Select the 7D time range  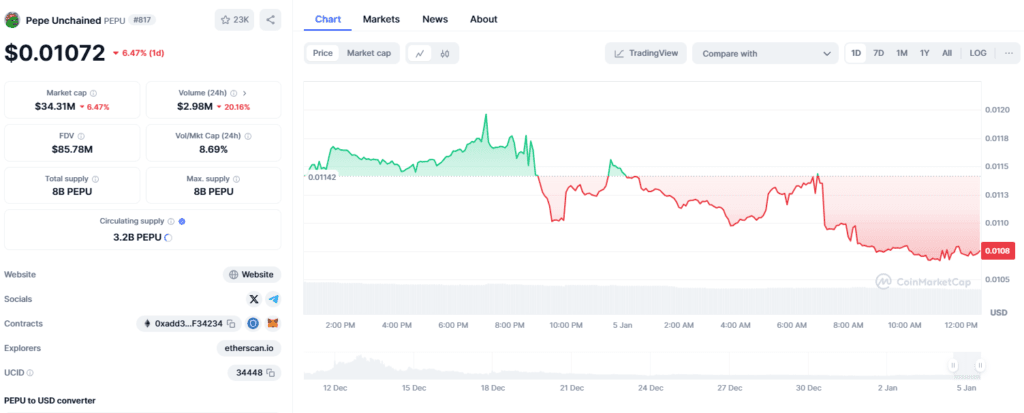879,54
